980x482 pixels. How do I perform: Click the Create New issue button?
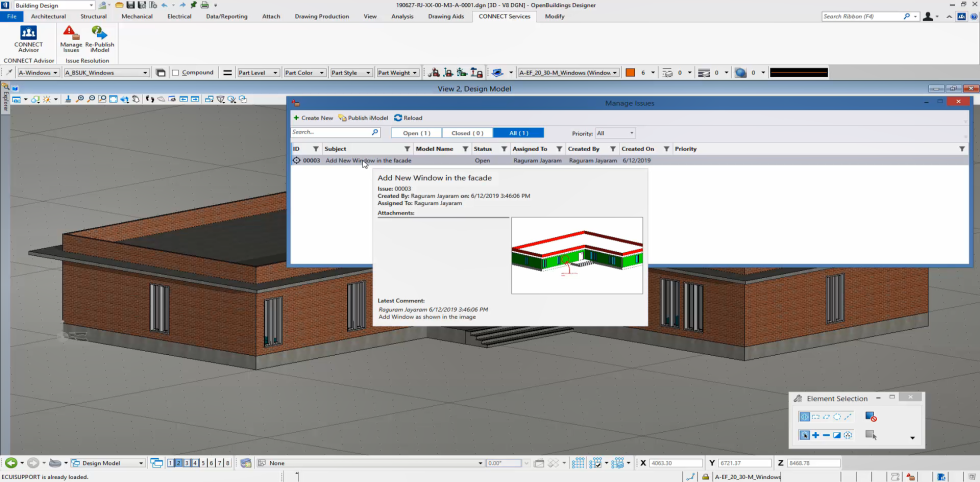pyautogui.click(x=314, y=118)
